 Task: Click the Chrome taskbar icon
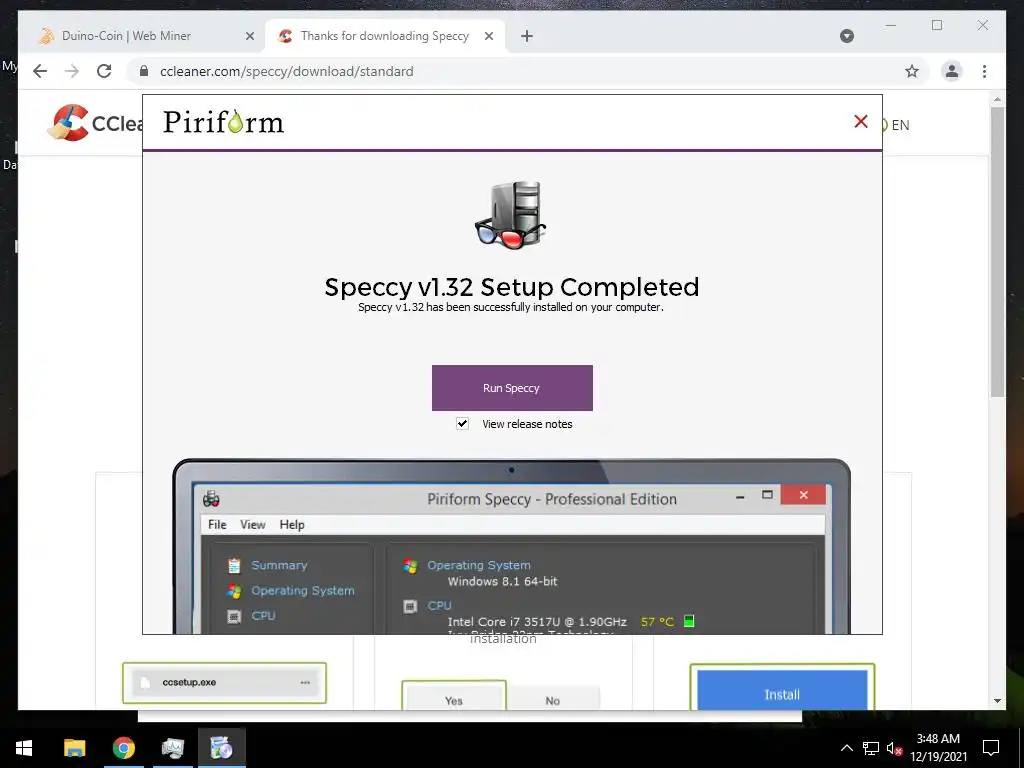123,748
